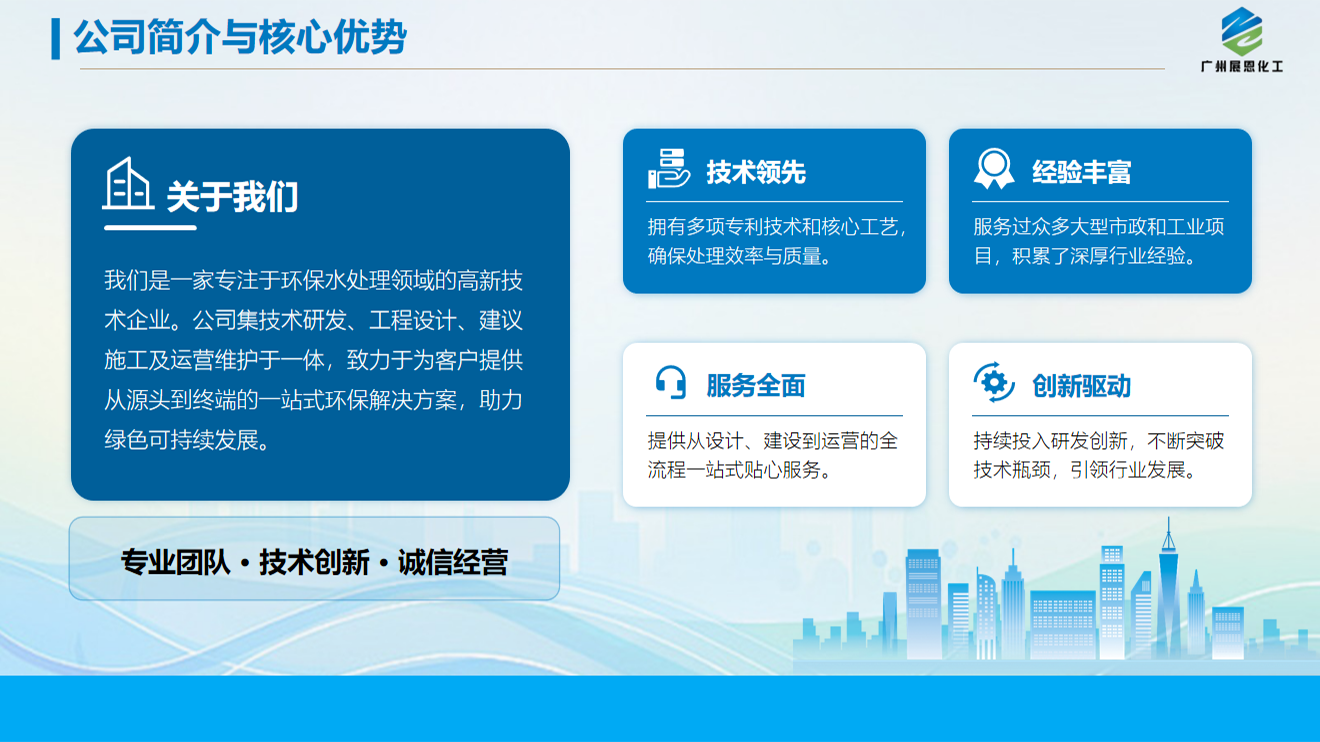Screen dimensions: 1320x742
Task: Select the slide title 公司简介与核心优势
Action: click(240, 38)
